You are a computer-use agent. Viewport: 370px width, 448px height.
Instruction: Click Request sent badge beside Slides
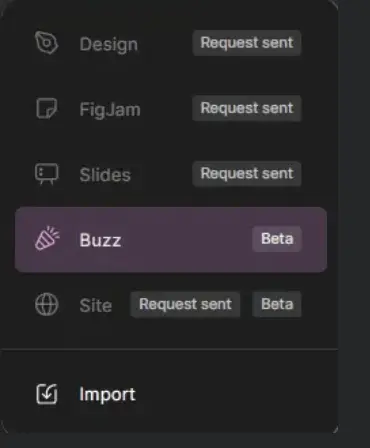pyautogui.click(x=247, y=173)
